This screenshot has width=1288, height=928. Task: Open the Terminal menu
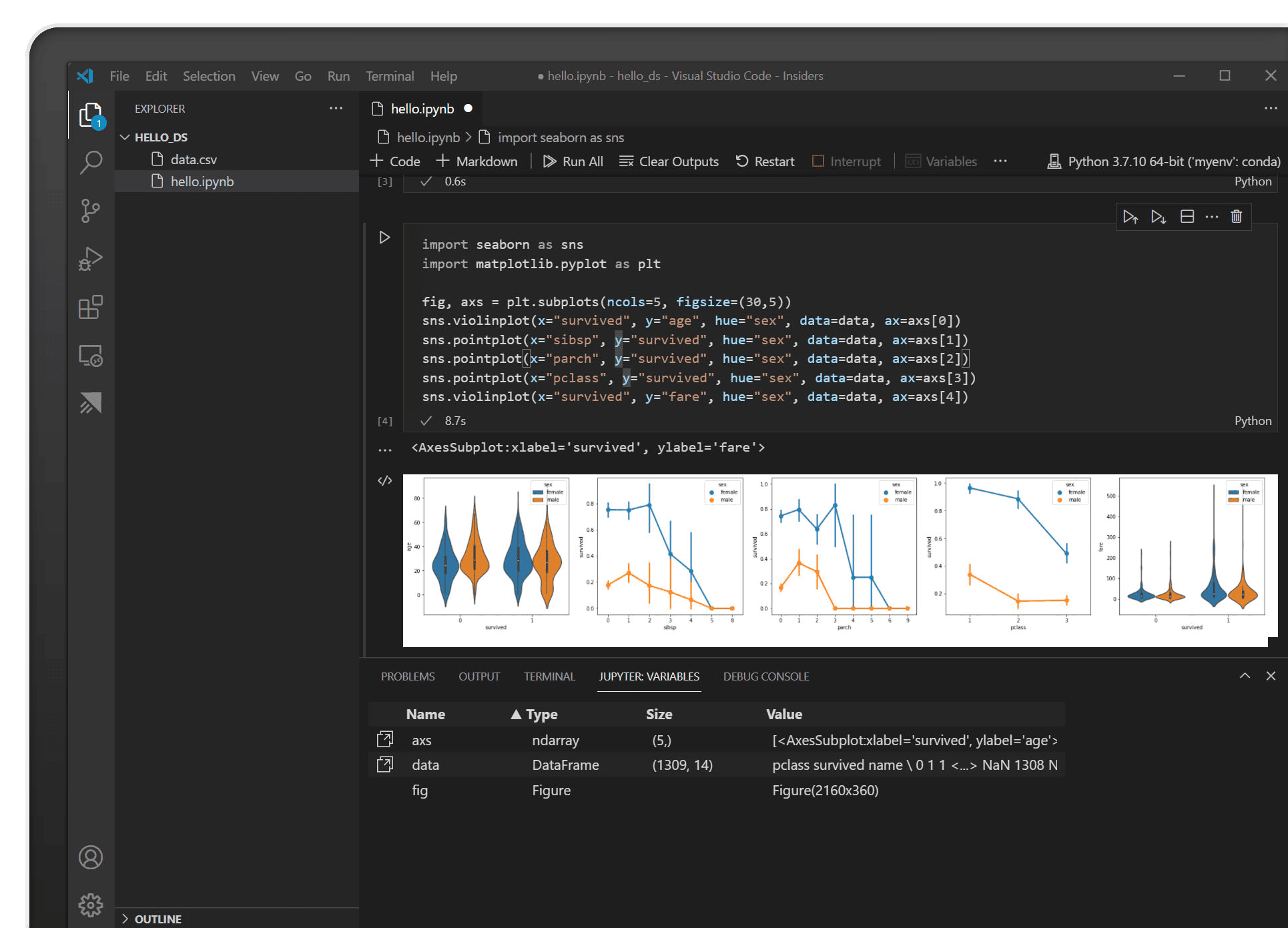coord(390,76)
